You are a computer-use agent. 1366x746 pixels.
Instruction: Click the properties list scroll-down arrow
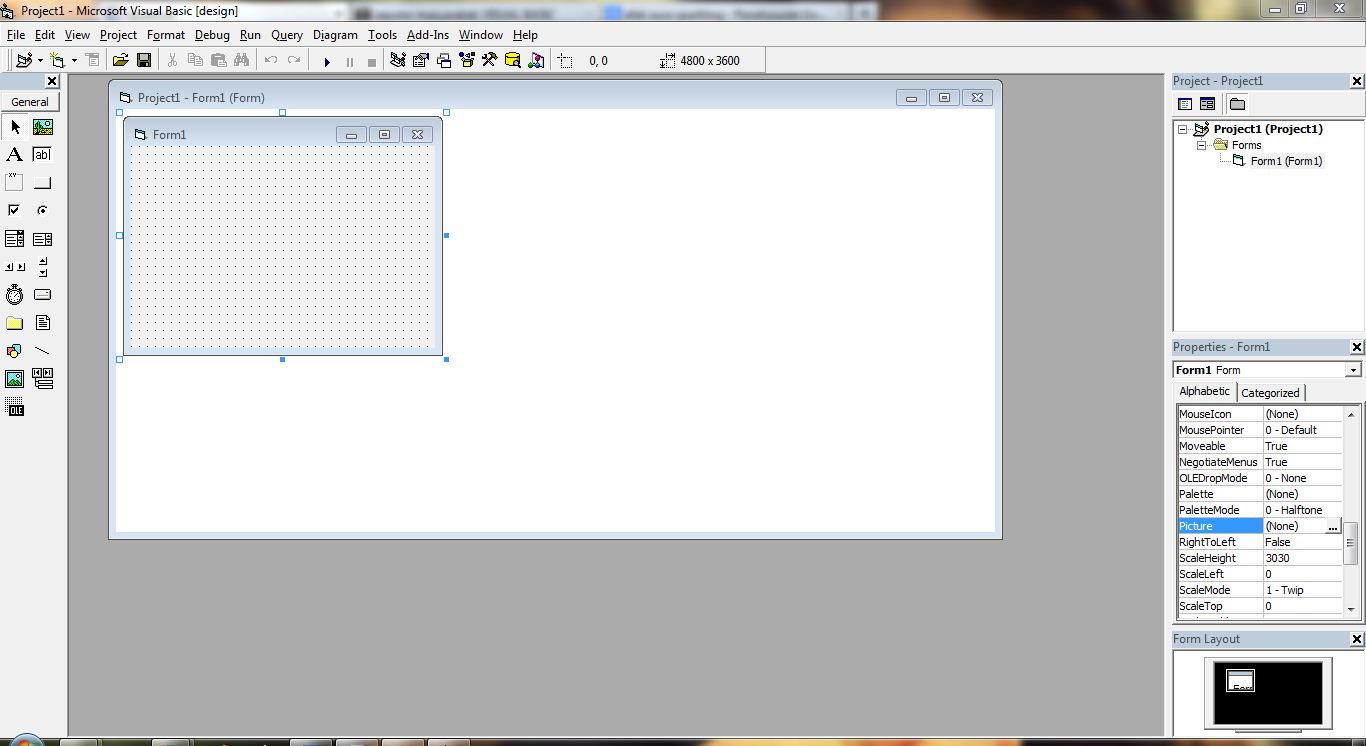tap(1351, 608)
